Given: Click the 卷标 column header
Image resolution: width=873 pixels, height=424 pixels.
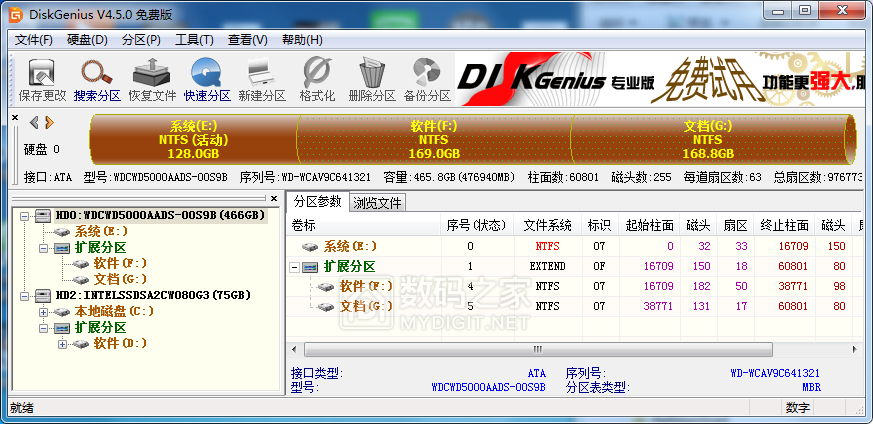Looking at the screenshot, I should [x=364, y=225].
